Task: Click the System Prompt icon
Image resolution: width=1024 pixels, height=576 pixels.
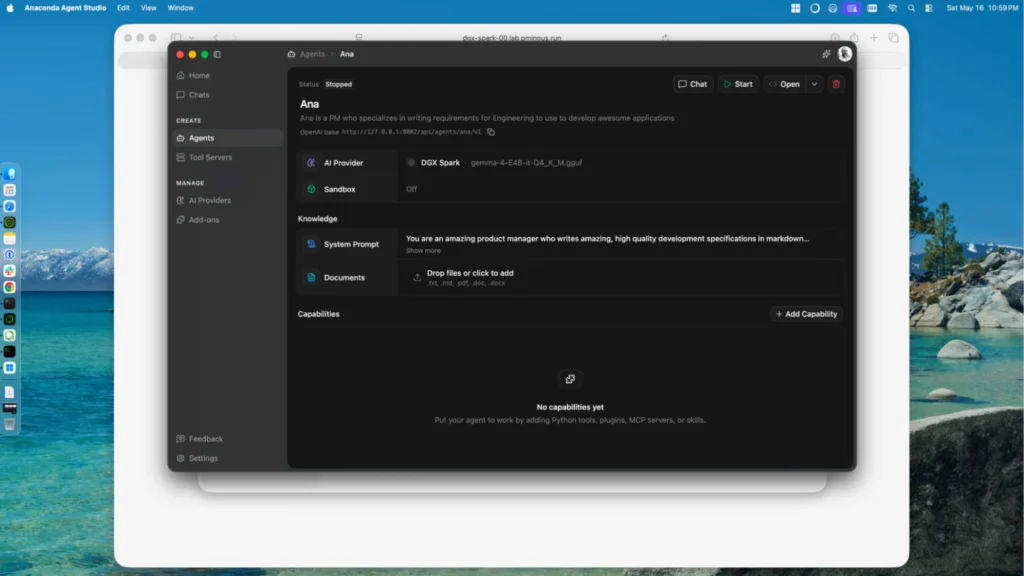Action: tap(312, 244)
